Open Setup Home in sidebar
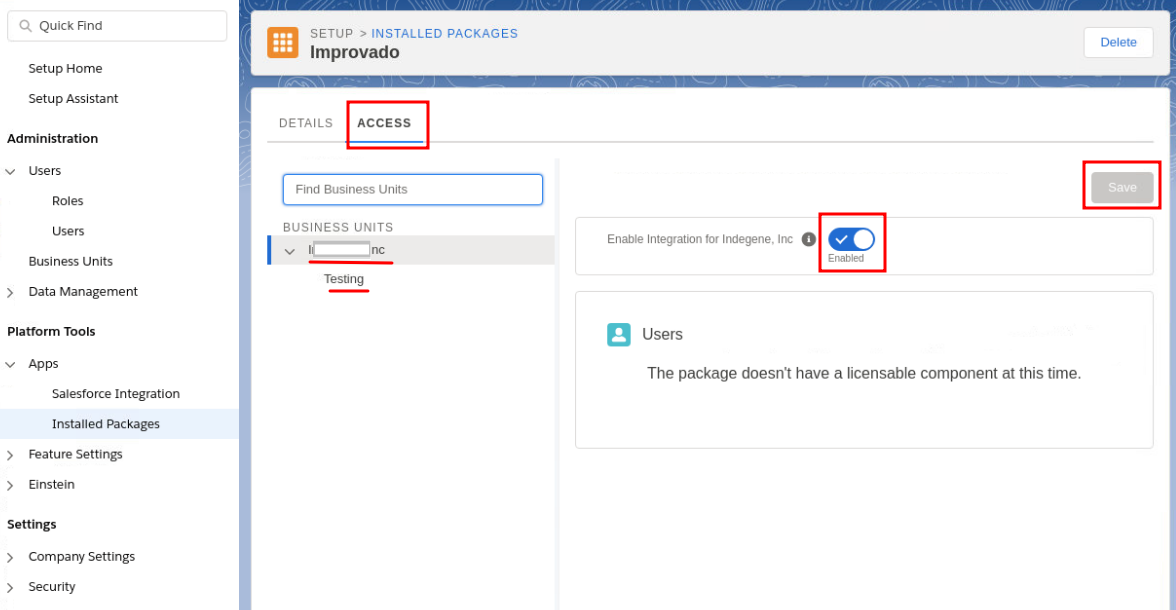Viewport: 1176px width, 610px height. [65, 68]
